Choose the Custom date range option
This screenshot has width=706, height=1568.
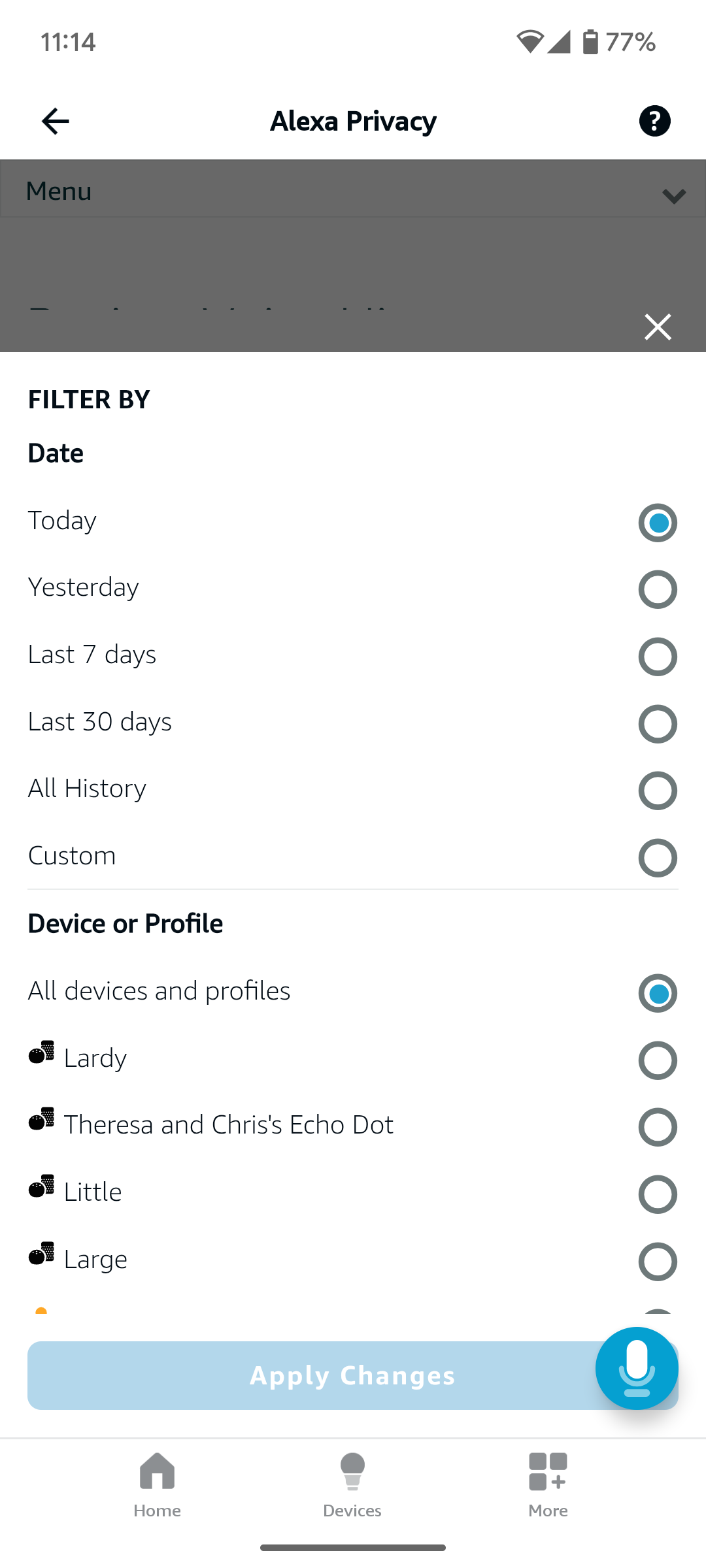tap(658, 858)
